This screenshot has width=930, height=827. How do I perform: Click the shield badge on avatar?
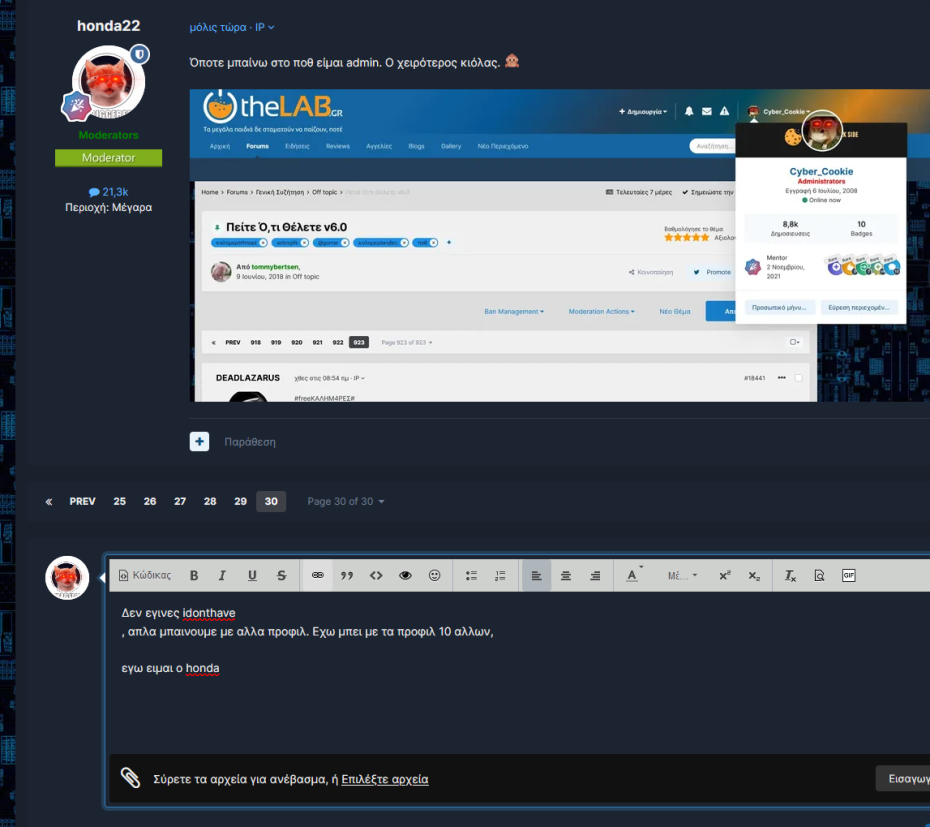point(140,55)
